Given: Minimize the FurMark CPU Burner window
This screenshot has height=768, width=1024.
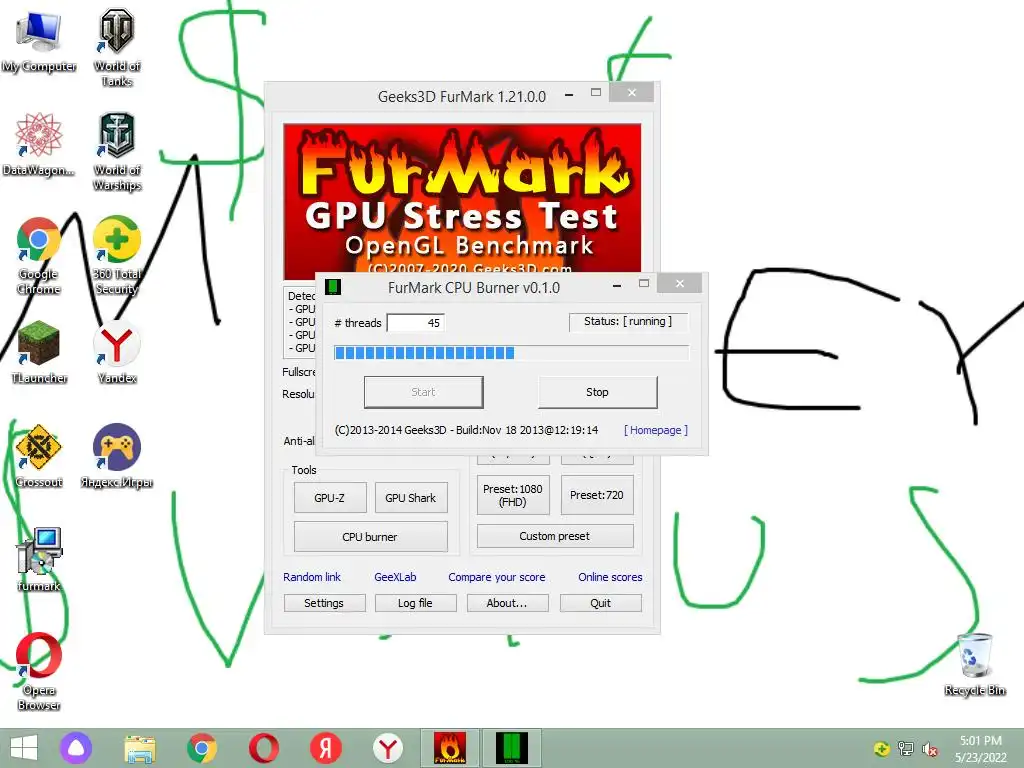Looking at the screenshot, I should click(616, 285).
